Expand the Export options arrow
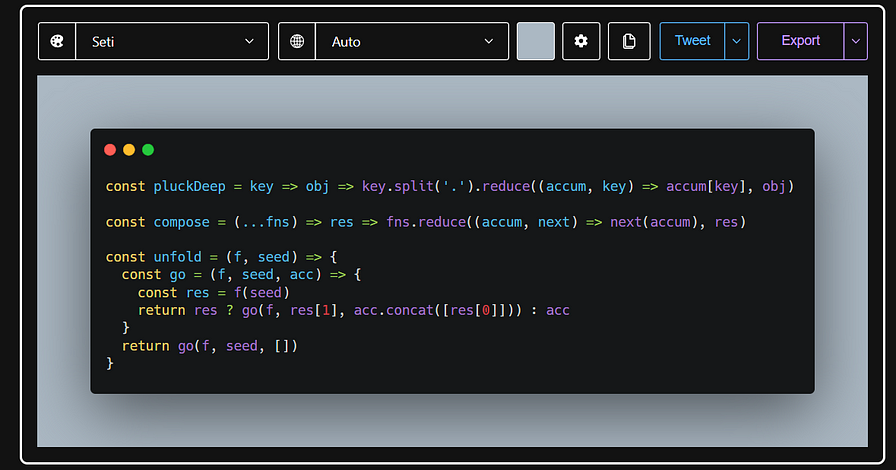 (x=855, y=41)
